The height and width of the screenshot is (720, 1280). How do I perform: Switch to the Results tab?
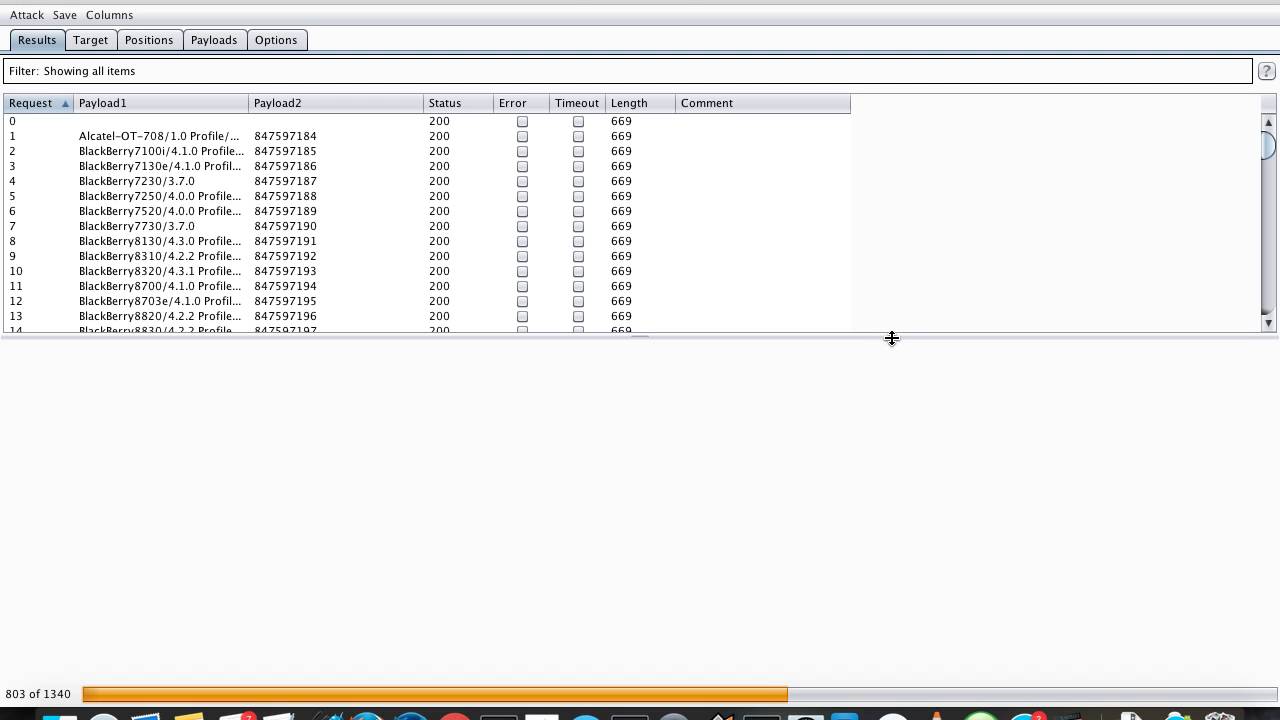tap(37, 40)
